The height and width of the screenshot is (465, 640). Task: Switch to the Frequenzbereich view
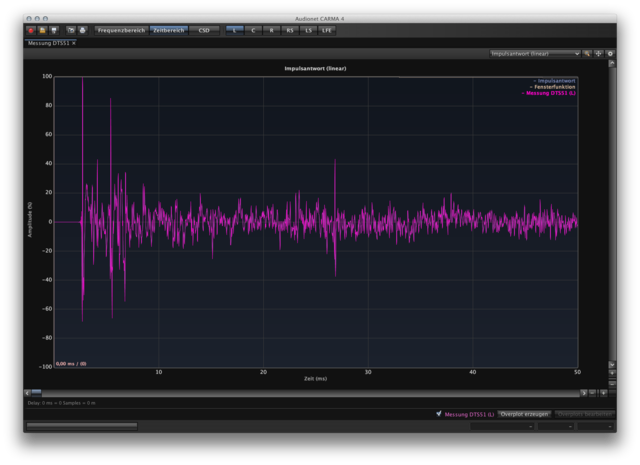click(x=121, y=30)
